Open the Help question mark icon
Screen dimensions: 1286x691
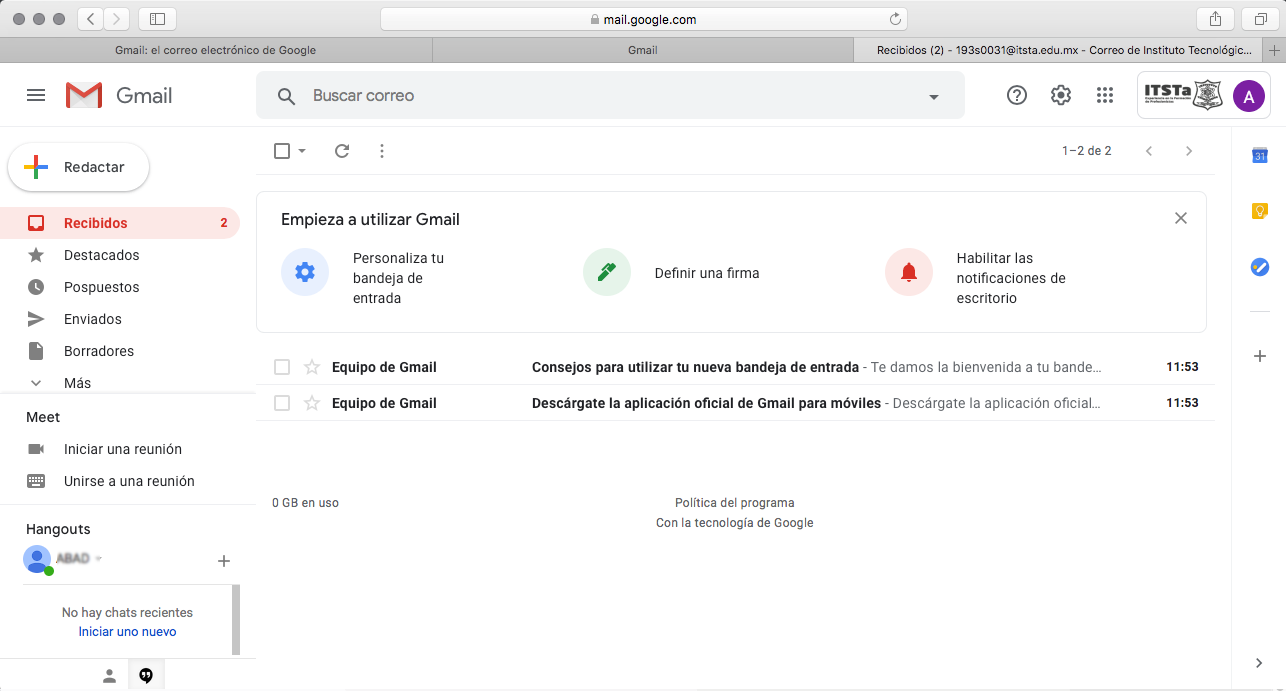coord(1017,95)
